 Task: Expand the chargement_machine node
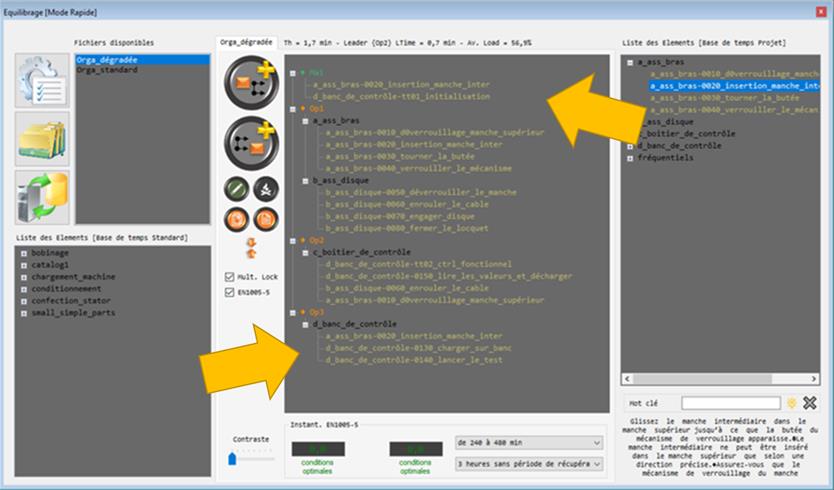coord(24,278)
